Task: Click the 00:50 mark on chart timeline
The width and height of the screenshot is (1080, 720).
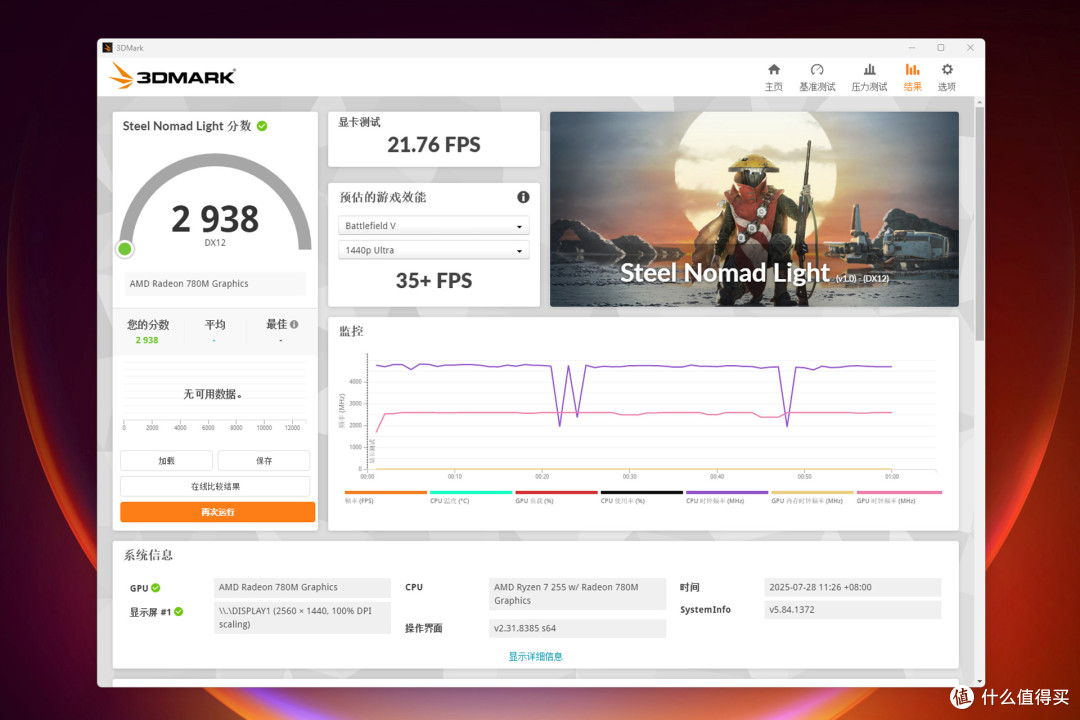Action: coord(804,477)
